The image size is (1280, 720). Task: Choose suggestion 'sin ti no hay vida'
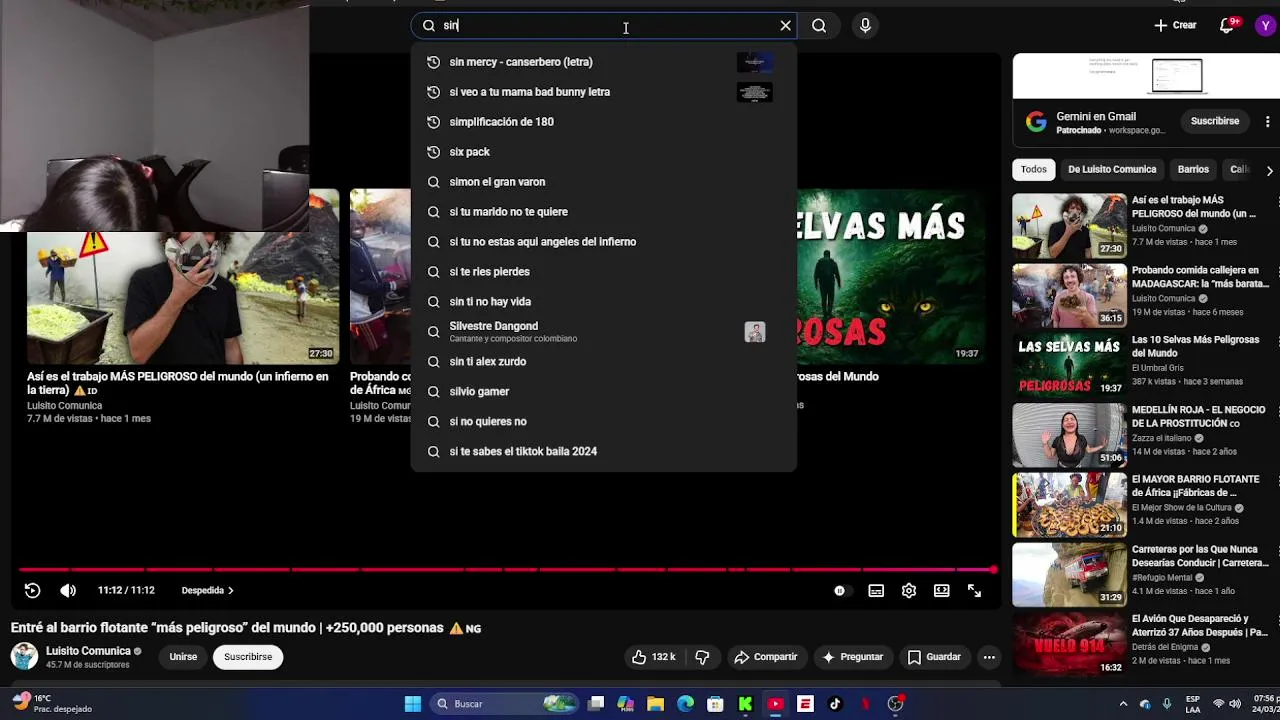(604, 302)
